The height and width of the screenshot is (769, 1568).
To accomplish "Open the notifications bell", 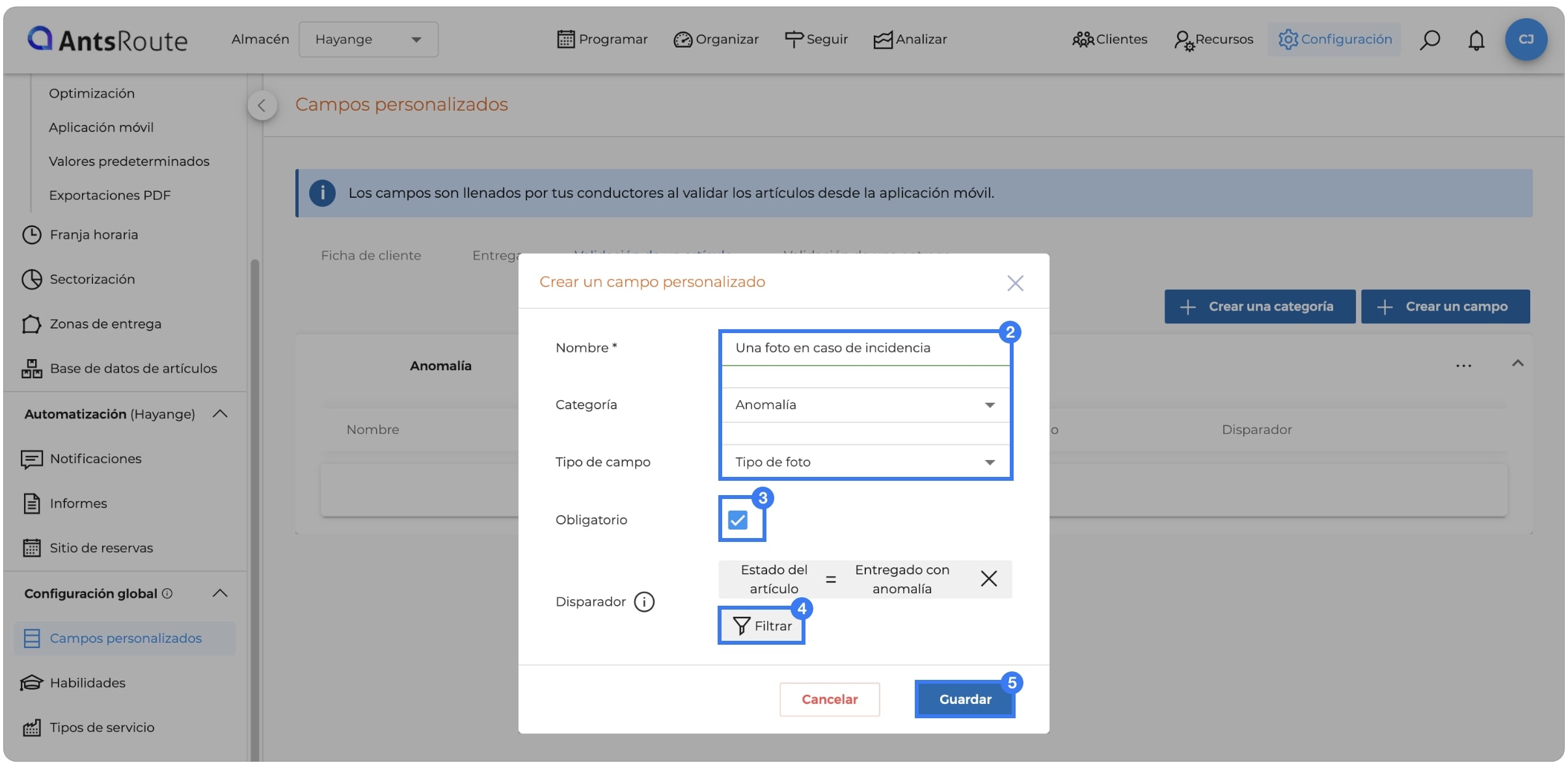I will pos(1476,40).
